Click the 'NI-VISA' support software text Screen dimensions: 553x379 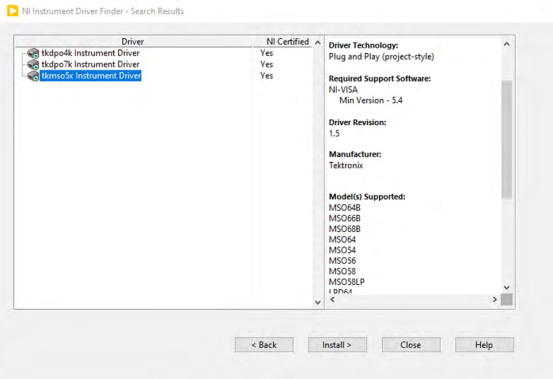(343, 90)
